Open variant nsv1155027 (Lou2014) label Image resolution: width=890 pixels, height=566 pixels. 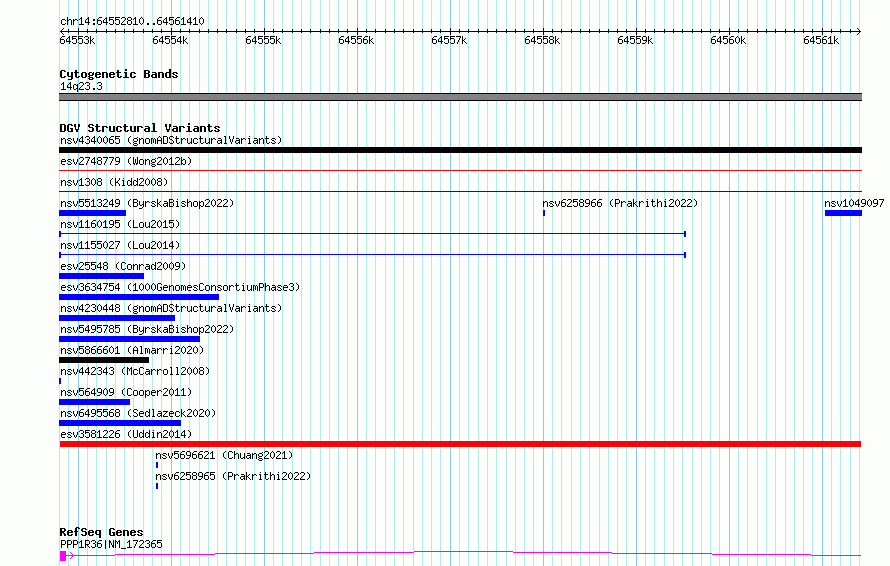click(120, 245)
